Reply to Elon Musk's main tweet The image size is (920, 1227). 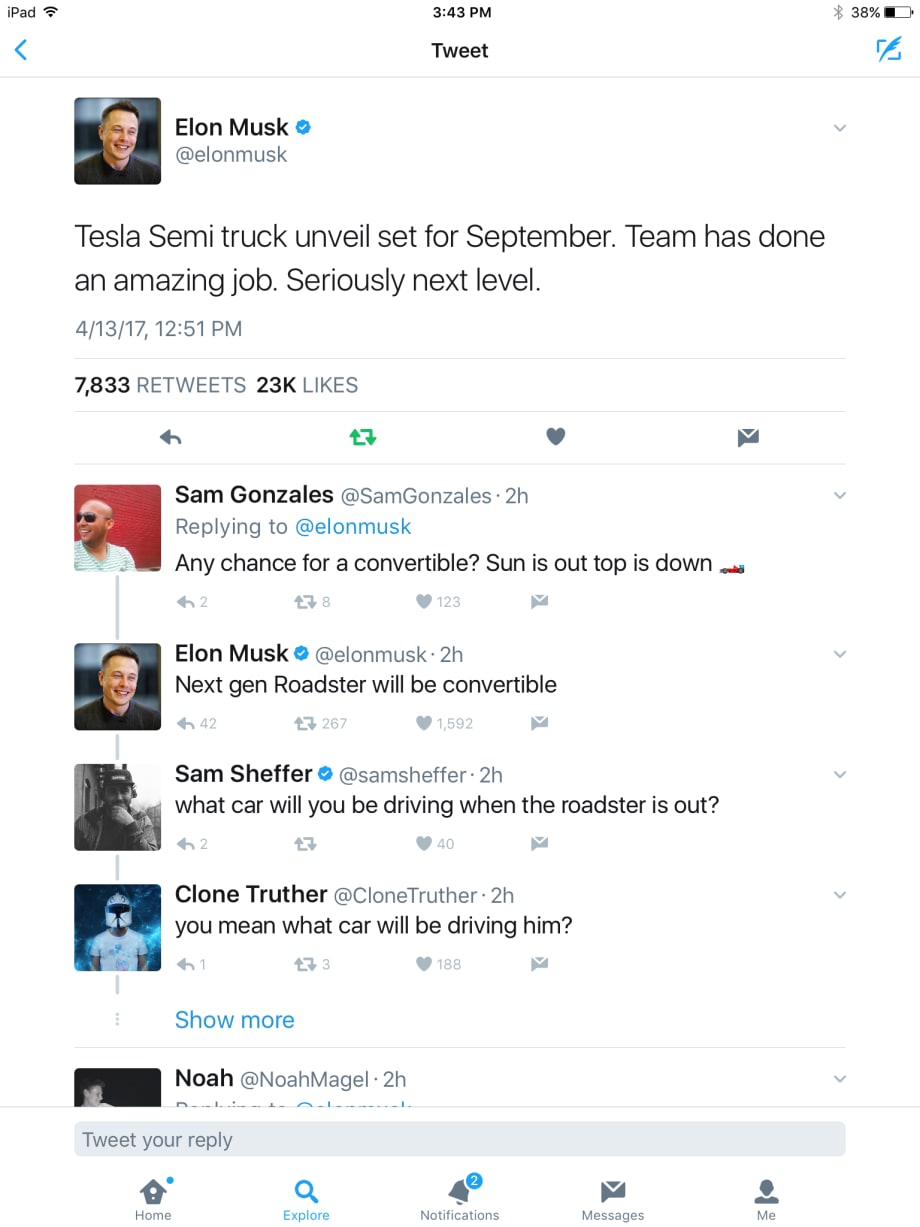(x=171, y=437)
